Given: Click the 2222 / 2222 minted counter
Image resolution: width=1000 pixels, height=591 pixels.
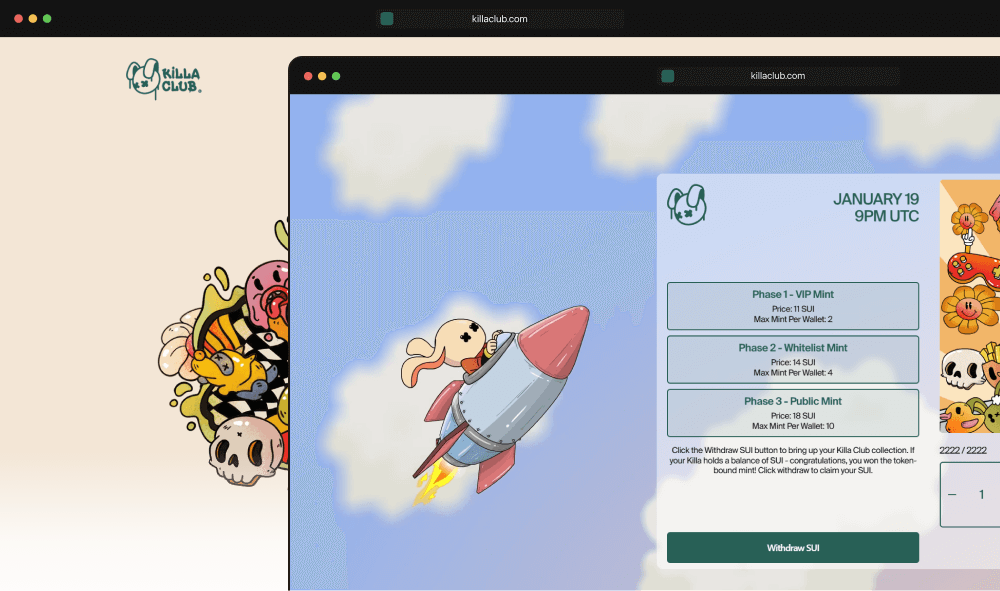Looking at the screenshot, I should pos(964,451).
